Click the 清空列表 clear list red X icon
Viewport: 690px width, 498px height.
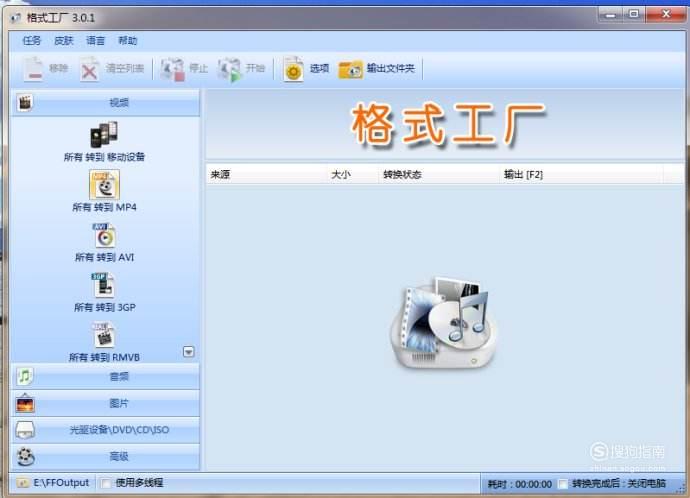89,70
